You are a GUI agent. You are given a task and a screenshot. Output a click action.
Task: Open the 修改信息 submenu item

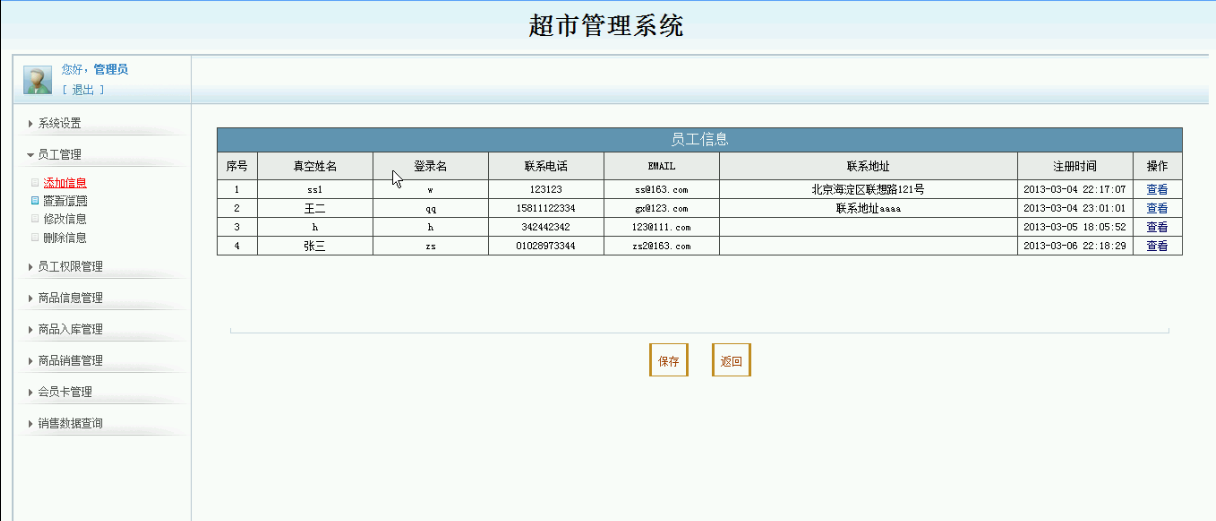click(x=65, y=219)
